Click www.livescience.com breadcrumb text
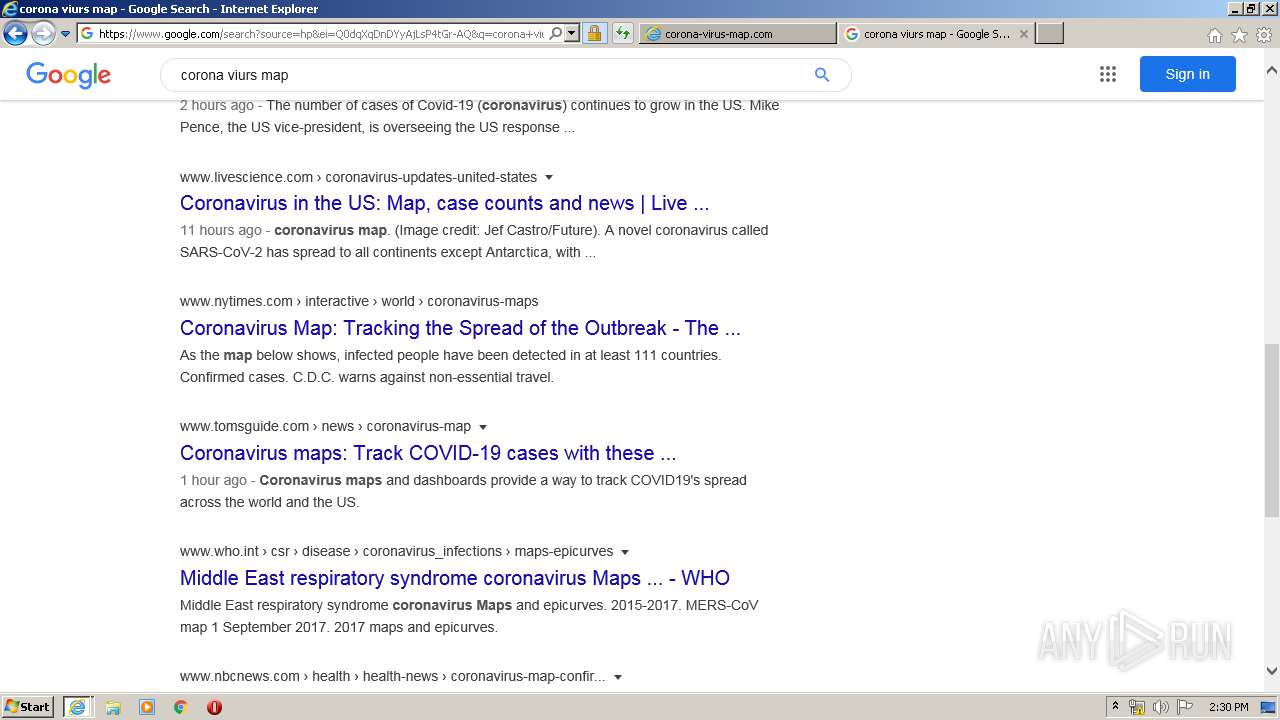This screenshot has height=720, width=1280. pyautogui.click(x=246, y=177)
